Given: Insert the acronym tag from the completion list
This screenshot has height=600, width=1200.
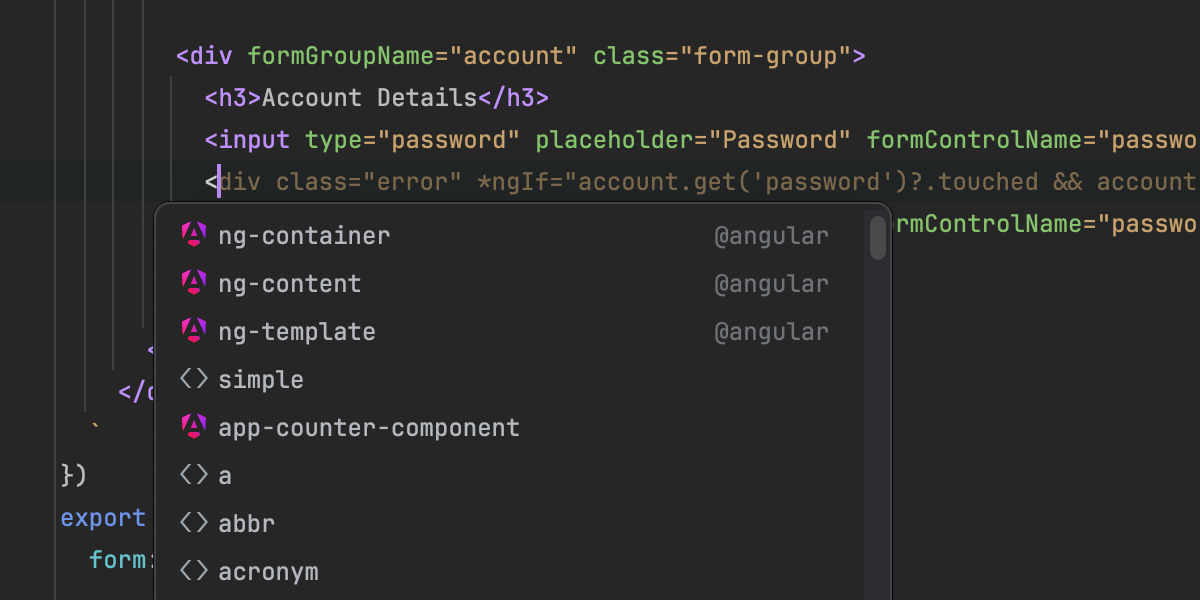Looking at the screenshot, I should pos(268,572).
